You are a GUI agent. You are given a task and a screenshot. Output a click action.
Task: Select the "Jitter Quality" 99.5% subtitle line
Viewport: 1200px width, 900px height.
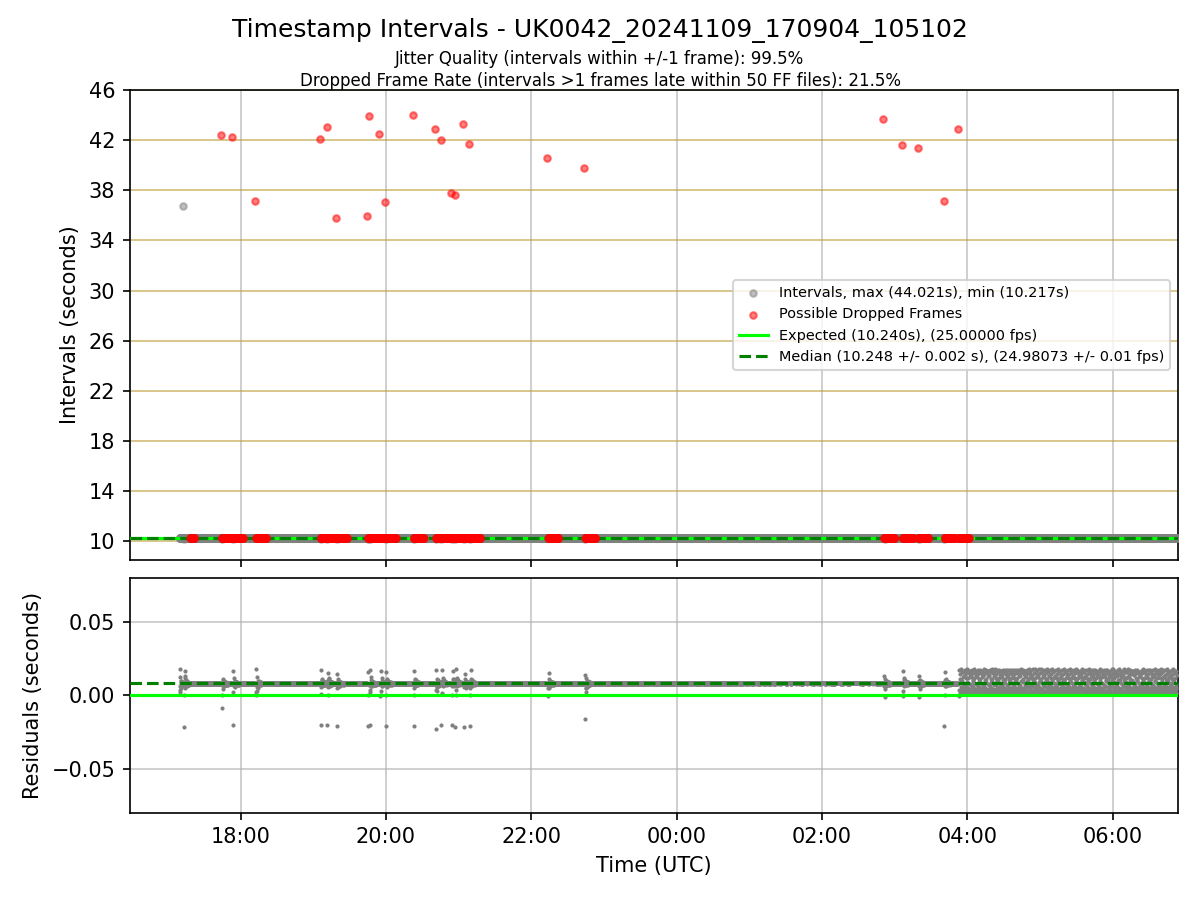(x=599, y=58)
